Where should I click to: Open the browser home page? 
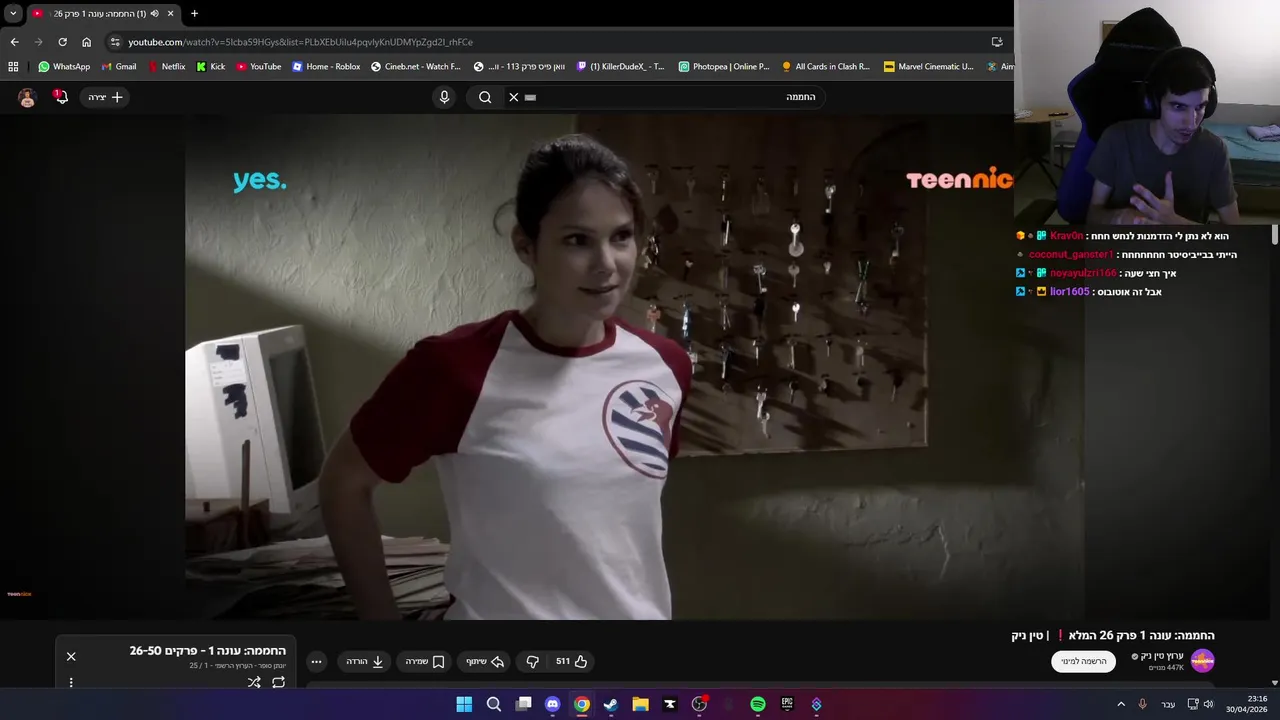tap(86, 42)
